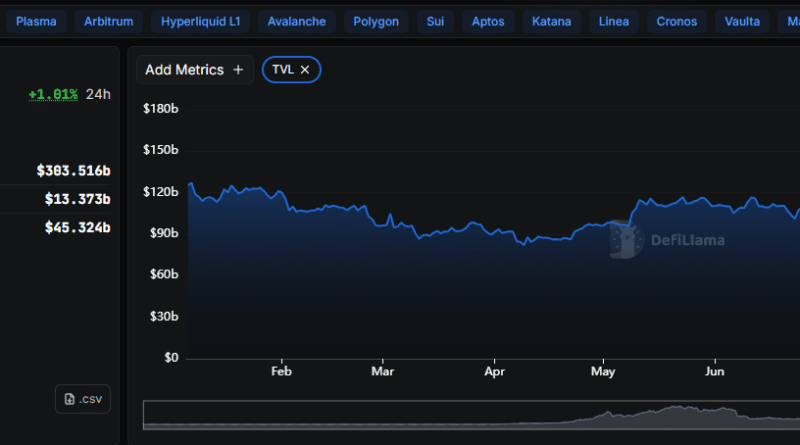
Task: Click the Apr label on the chart axis
Action: click(493, 370)
